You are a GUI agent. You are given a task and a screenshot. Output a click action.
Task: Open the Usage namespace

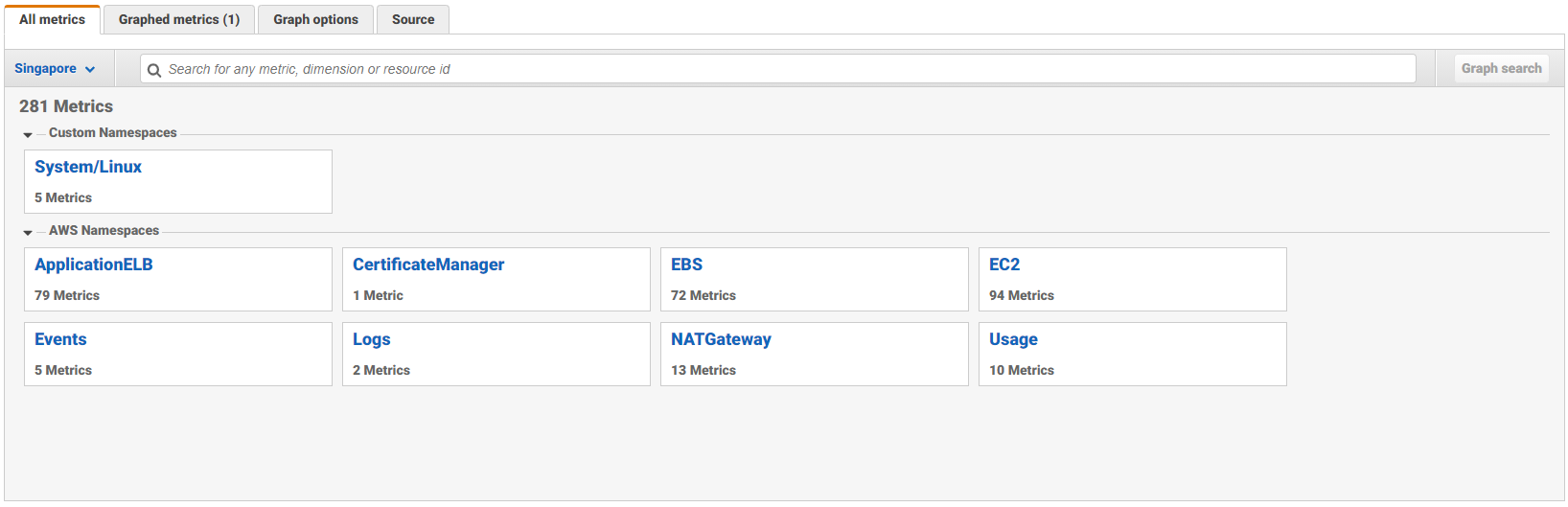[1013, 339]
